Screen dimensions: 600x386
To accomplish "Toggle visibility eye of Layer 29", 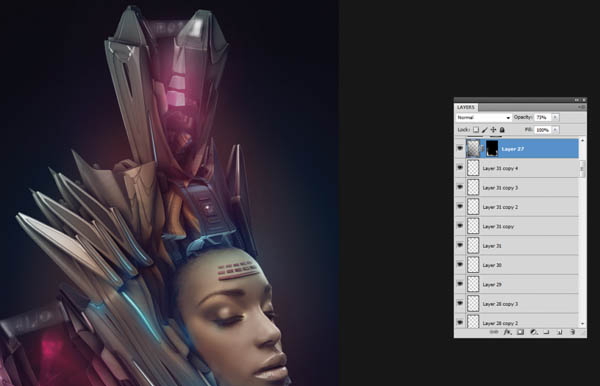I will tap(460, 284).
